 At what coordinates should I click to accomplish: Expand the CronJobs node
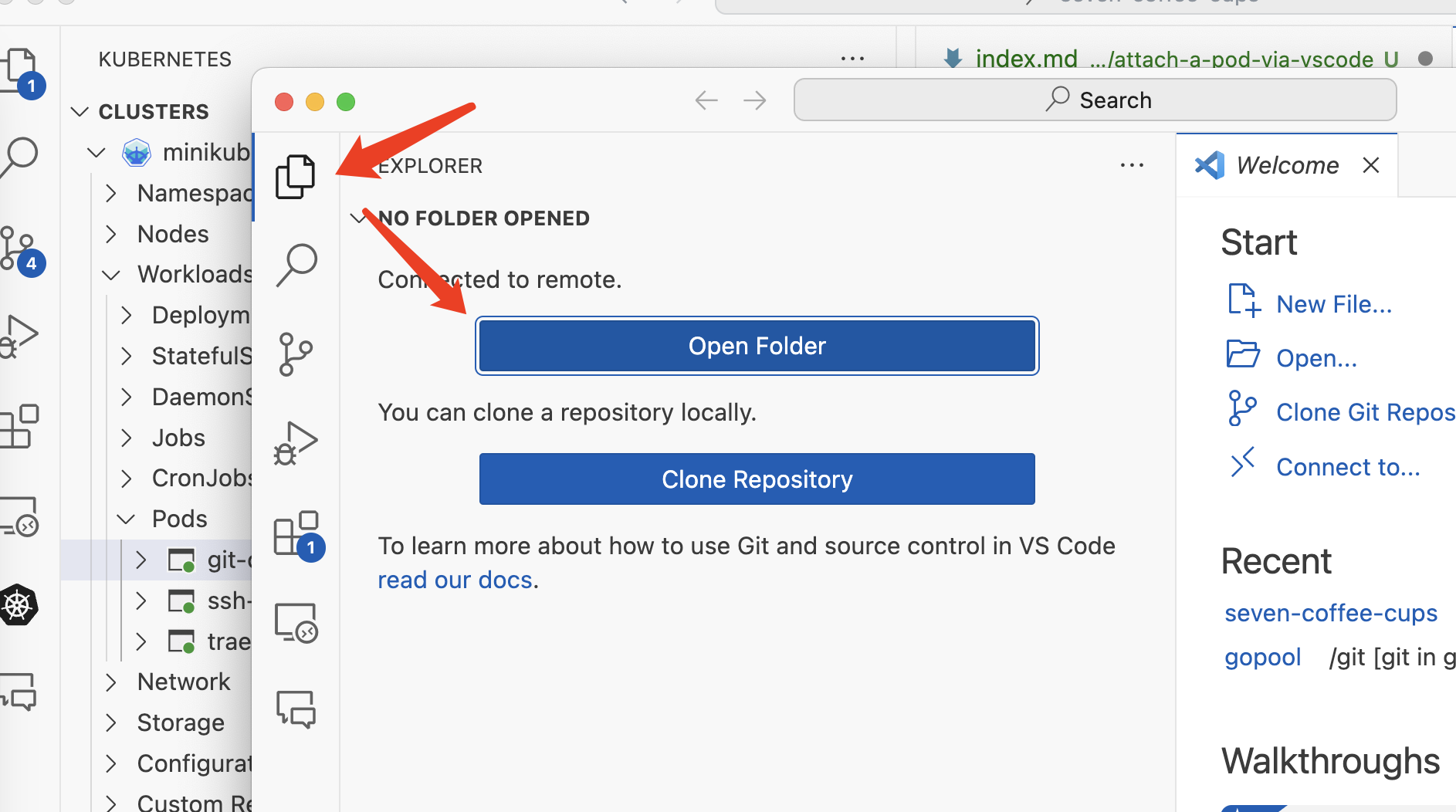126,479
